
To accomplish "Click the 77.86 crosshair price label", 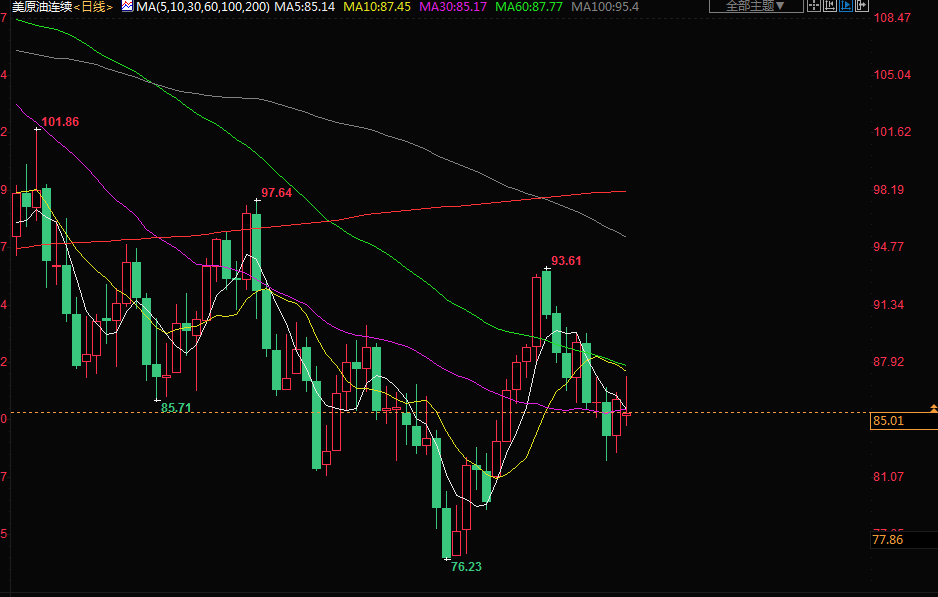I will [889, 540].
